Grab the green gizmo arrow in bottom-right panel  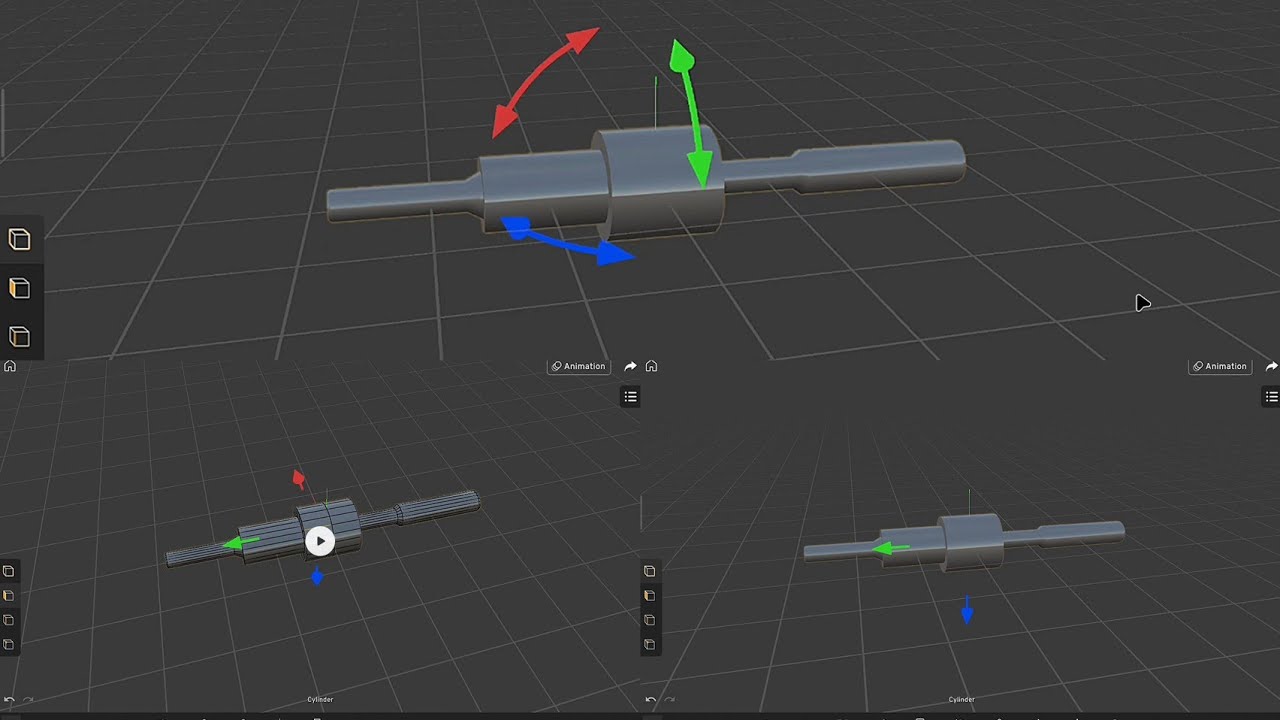pos(889,548)
